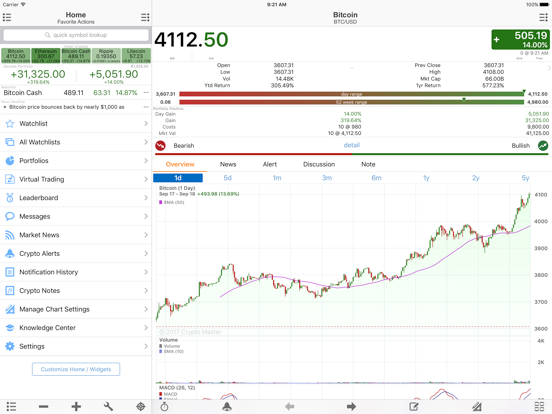Select the 1m chart range
The image size is (552, 414).
(277, 178)
